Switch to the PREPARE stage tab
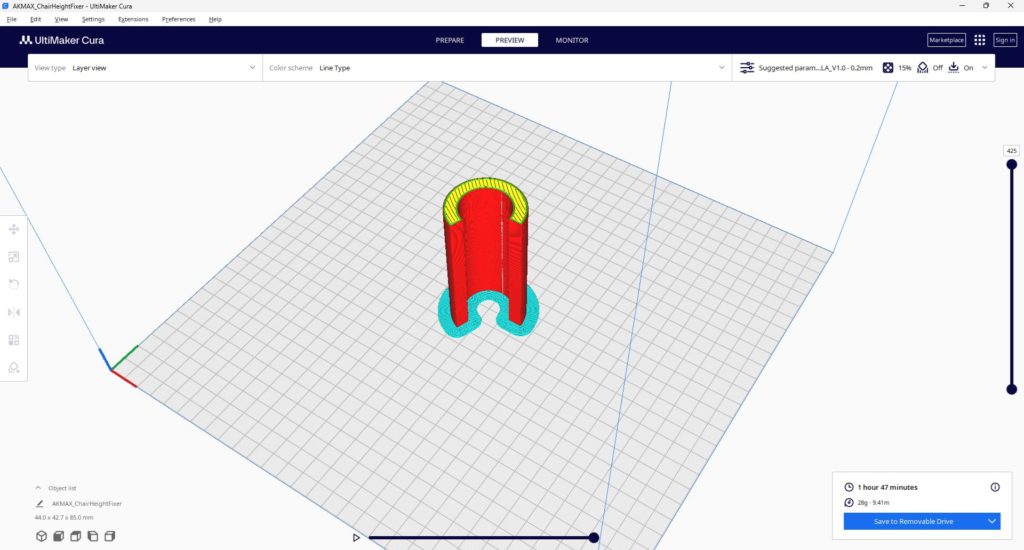This screenshot has width=1024, height=550. [449, 40]
